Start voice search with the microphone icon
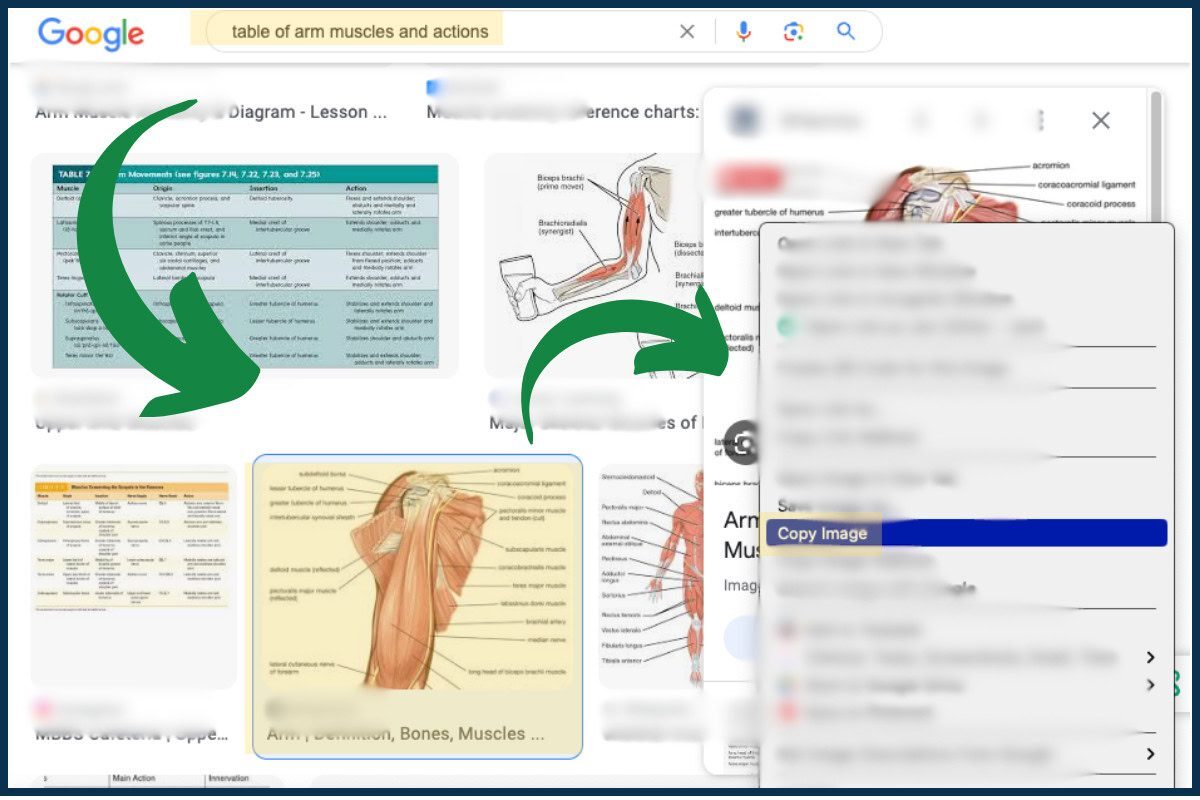1200x800 pixels. click(743, 32)
